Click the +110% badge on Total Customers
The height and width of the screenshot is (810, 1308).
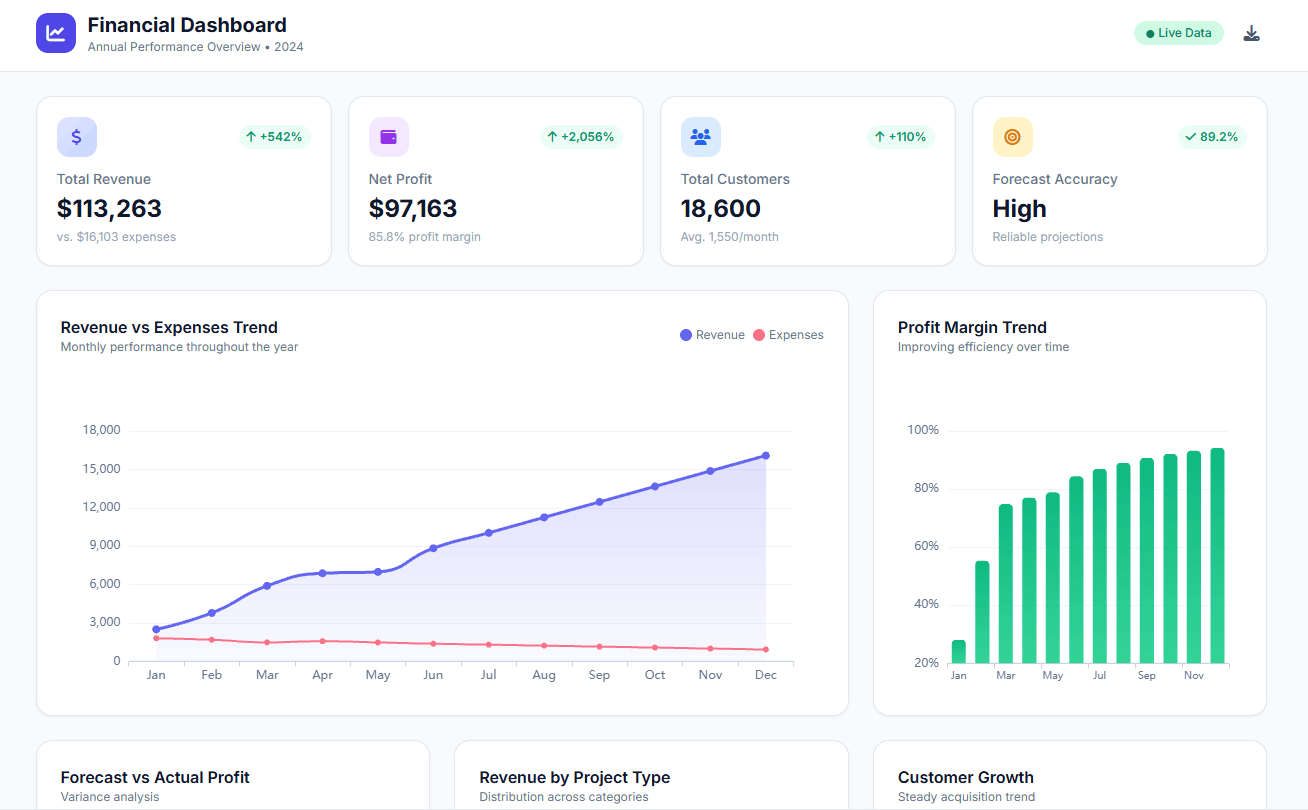click(x=900, y=137)
